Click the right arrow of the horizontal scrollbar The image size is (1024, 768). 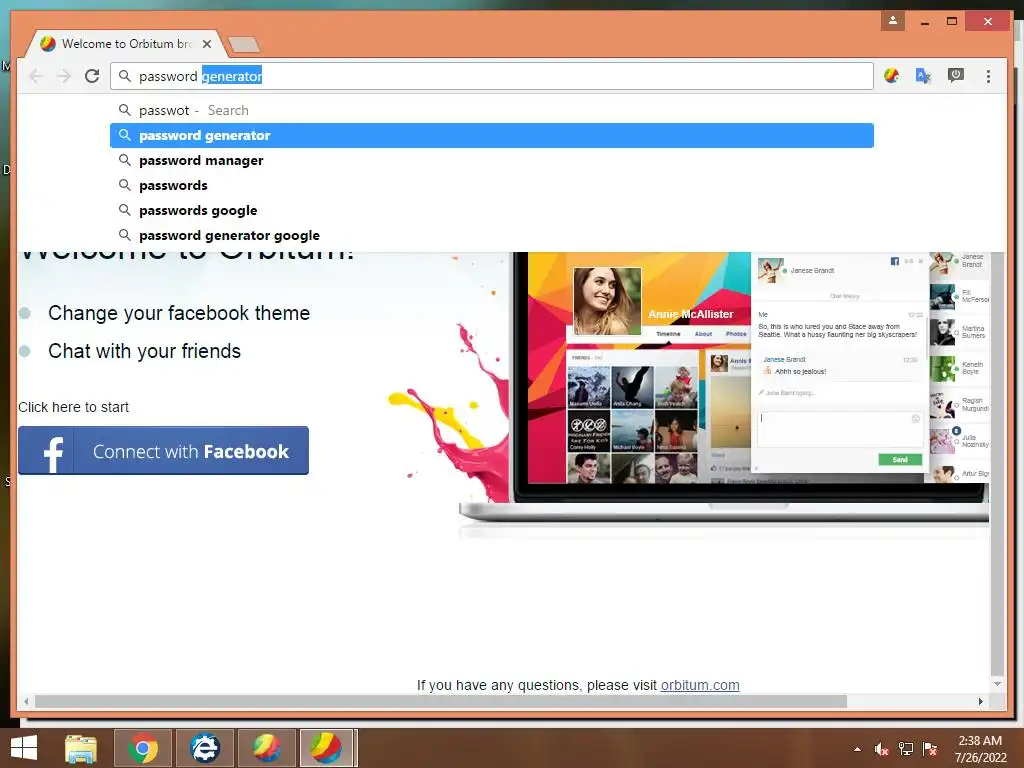tap(980, 701)
